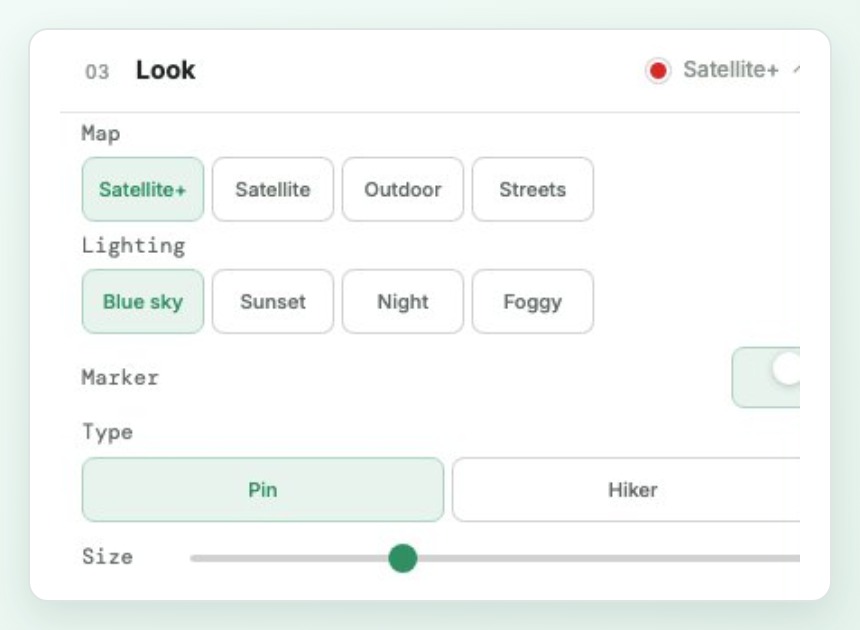Click the Lighting label
Image resolution: width=860 pixels, height=630 pixels.
[133, 246]
